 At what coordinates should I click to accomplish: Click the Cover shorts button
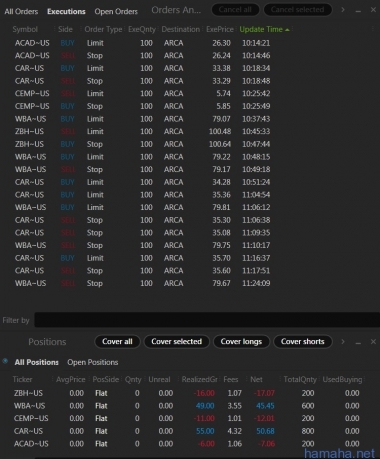pyautogui.click(x=302, y=341)
